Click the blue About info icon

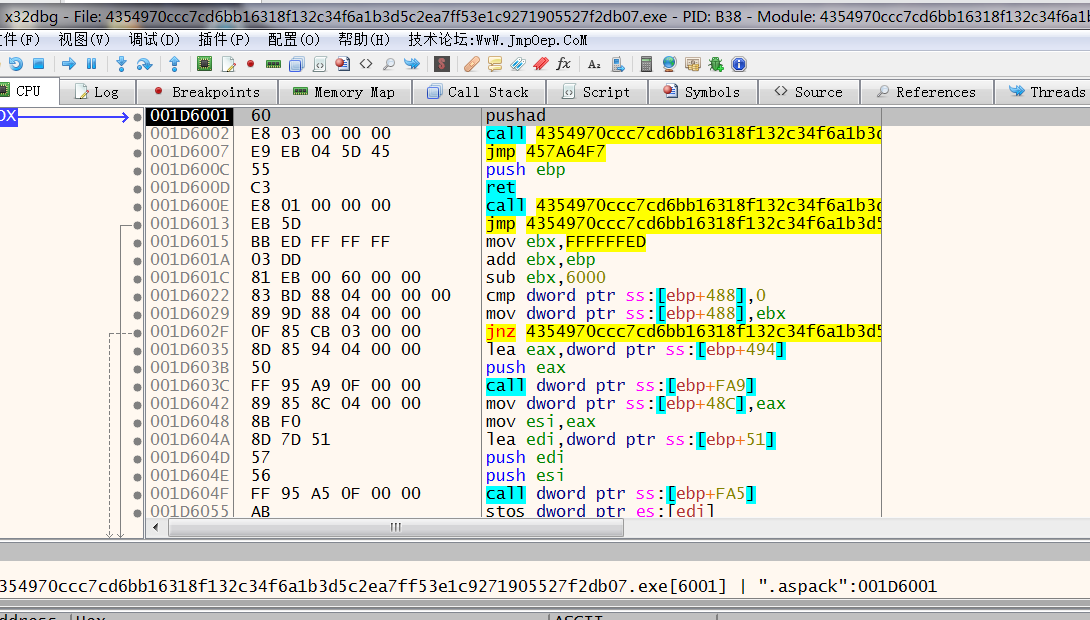[x=739, y=64]
